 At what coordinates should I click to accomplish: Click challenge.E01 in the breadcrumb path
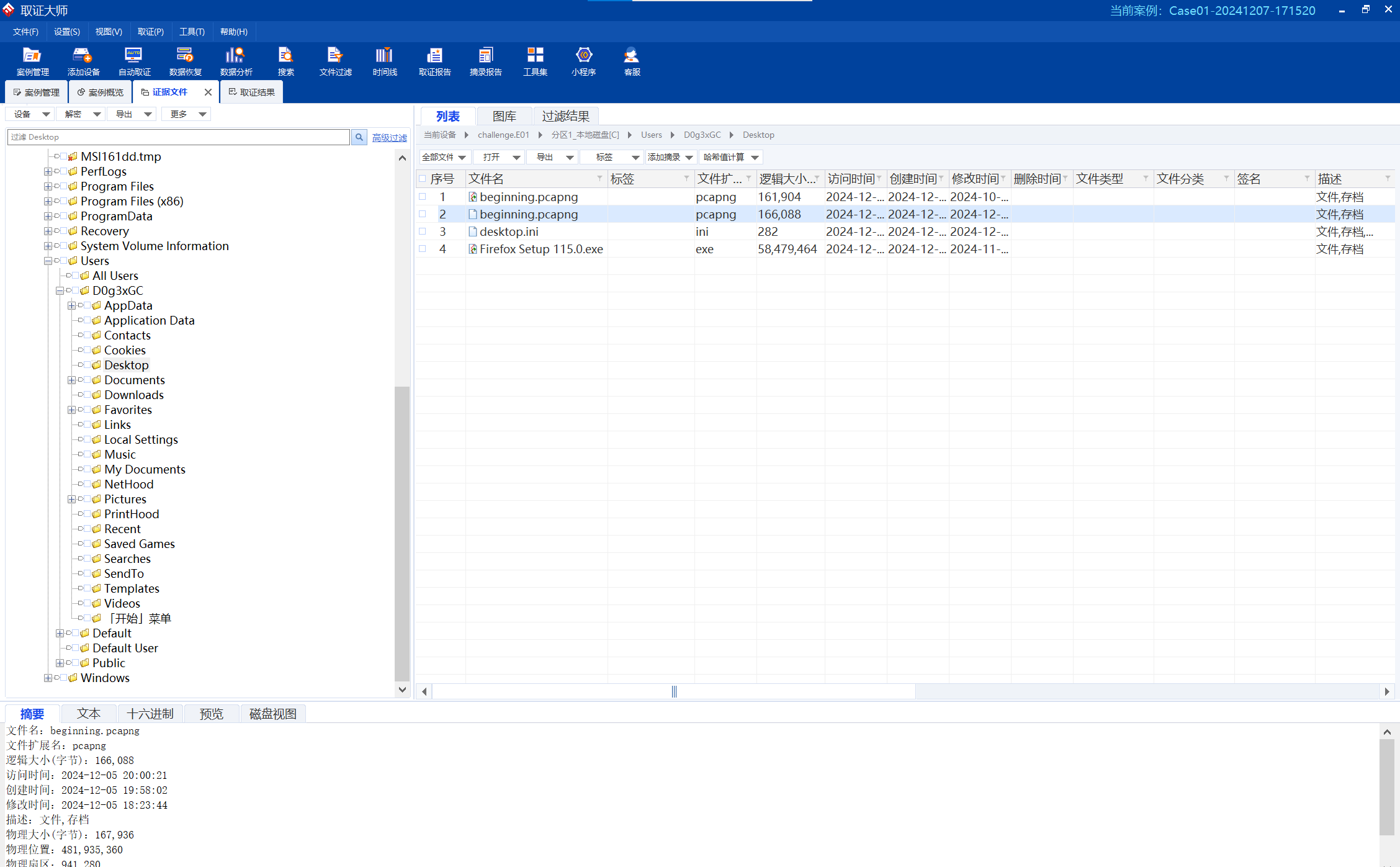point(503,135)
